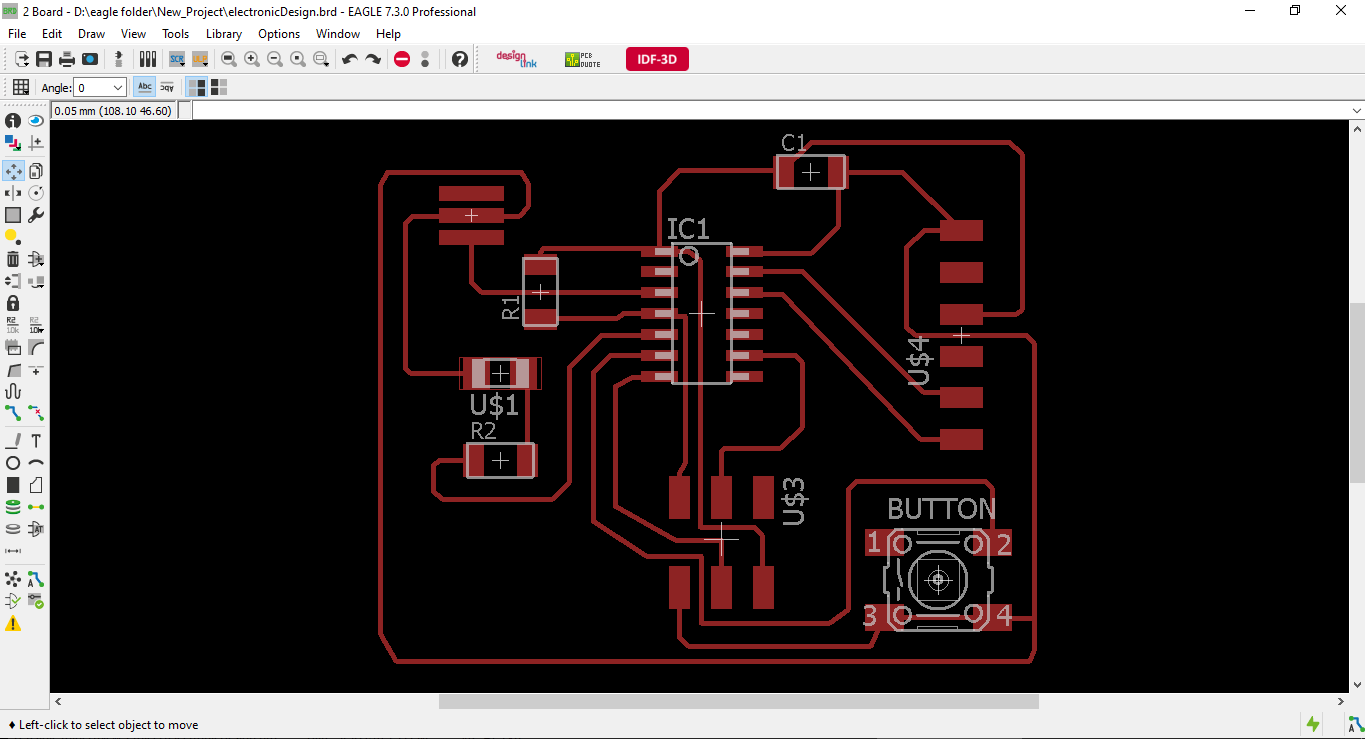Open the Angle combo box

tap(100, 88)
